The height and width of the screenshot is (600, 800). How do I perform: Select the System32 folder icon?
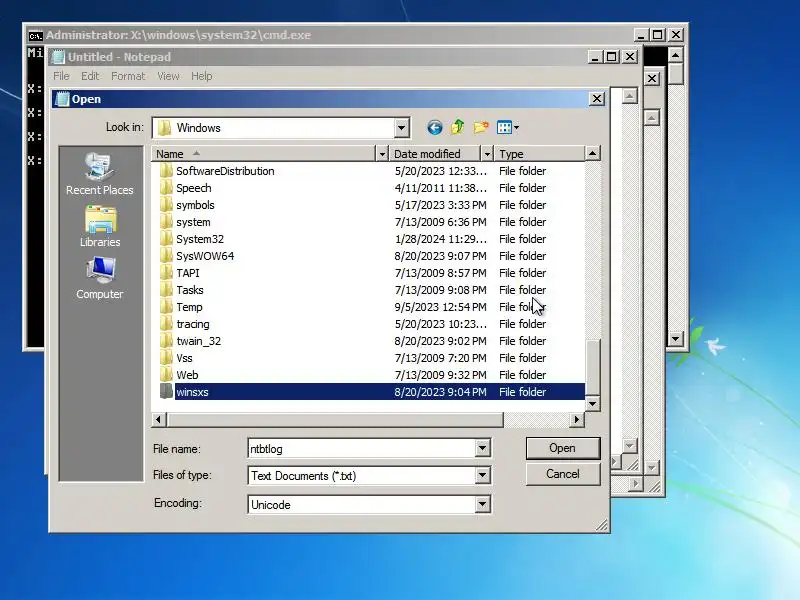[166, 239]
